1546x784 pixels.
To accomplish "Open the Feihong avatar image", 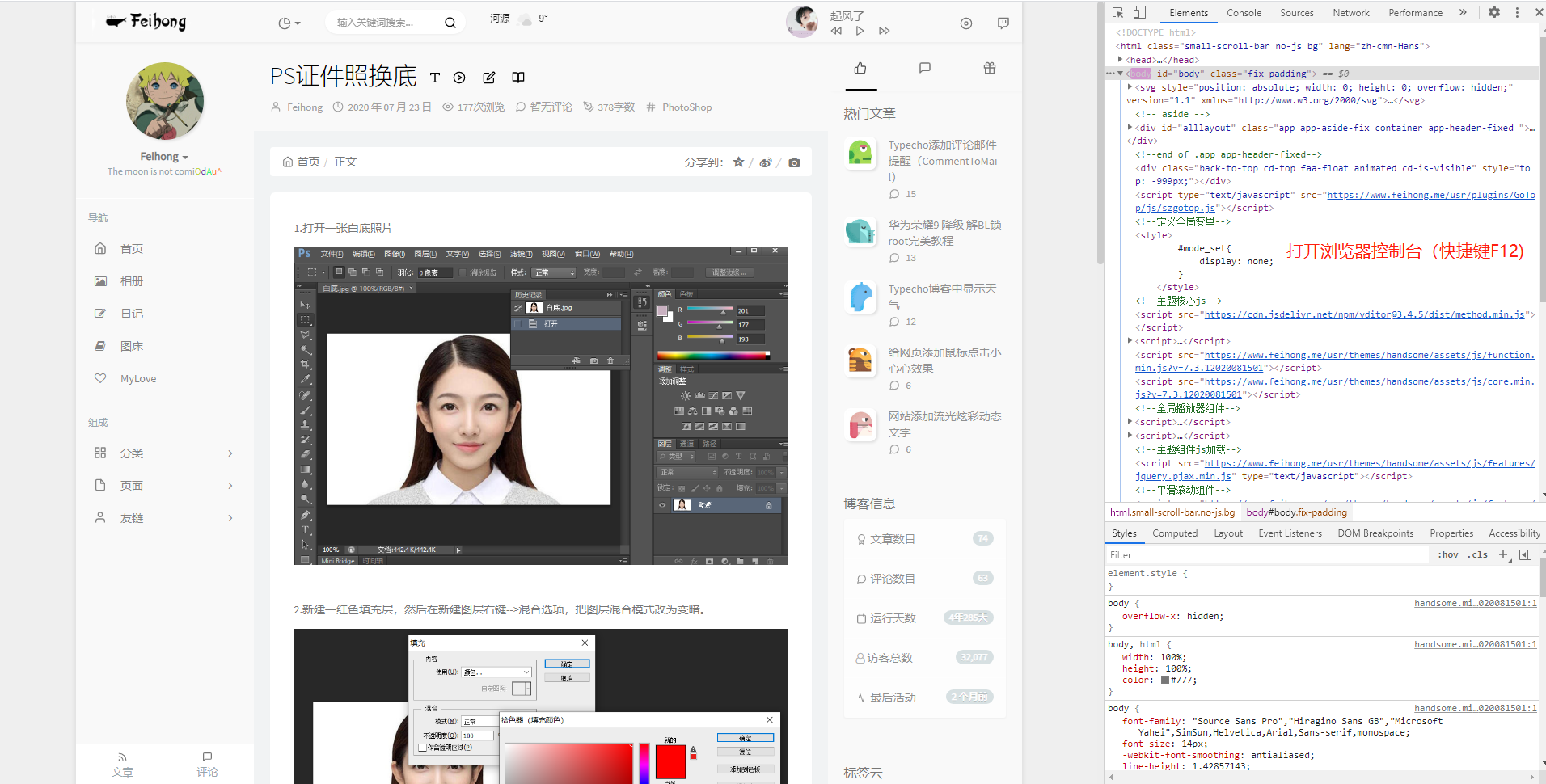I will pyautogui.click(x=165, y=101).
